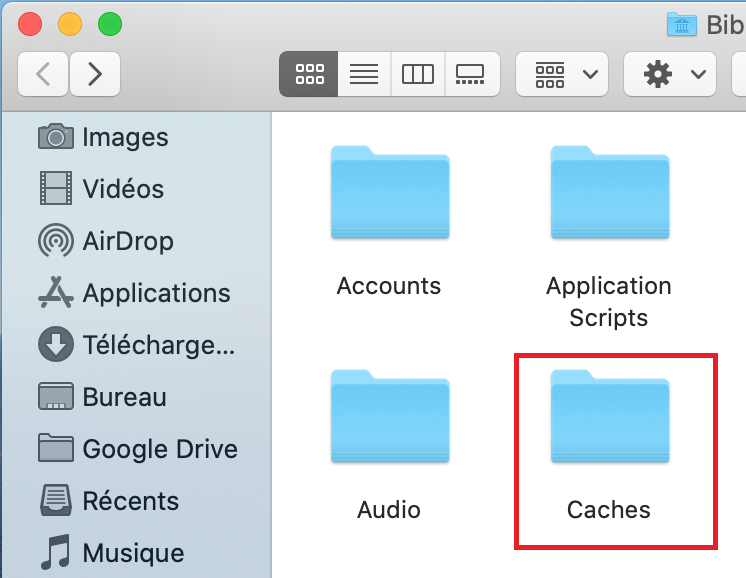The height and width of the screenshot is (578, 746).
Task: Switch to list view
Action: tap(364, 74)
